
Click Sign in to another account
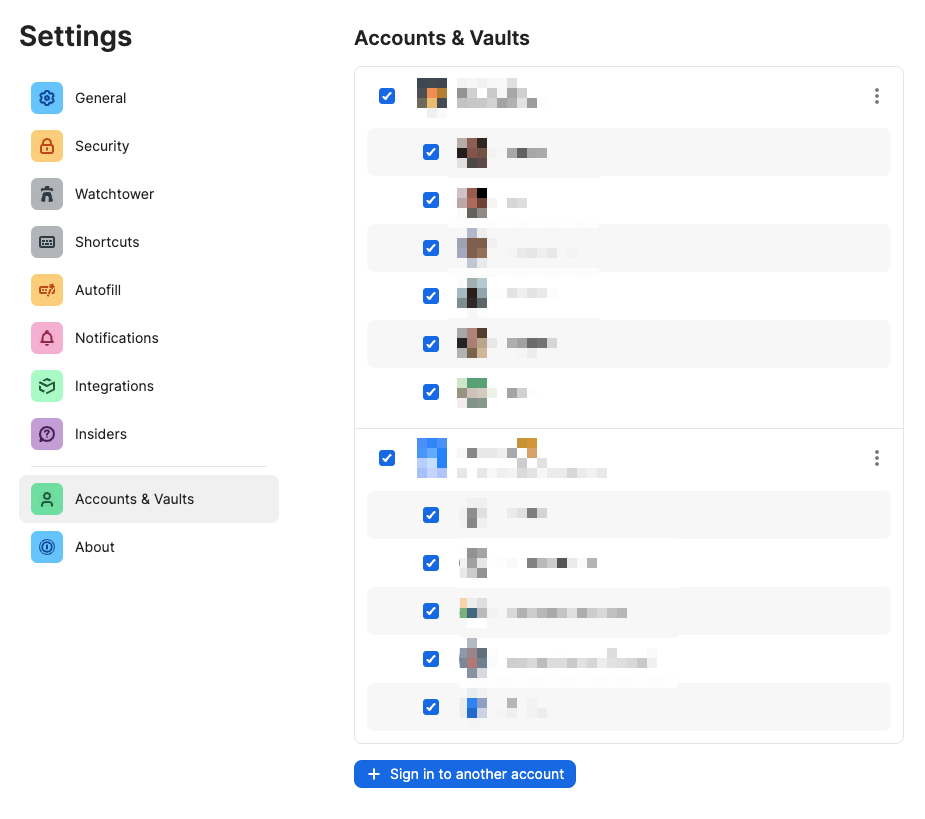pyautogui.click(x=465, y=774)
